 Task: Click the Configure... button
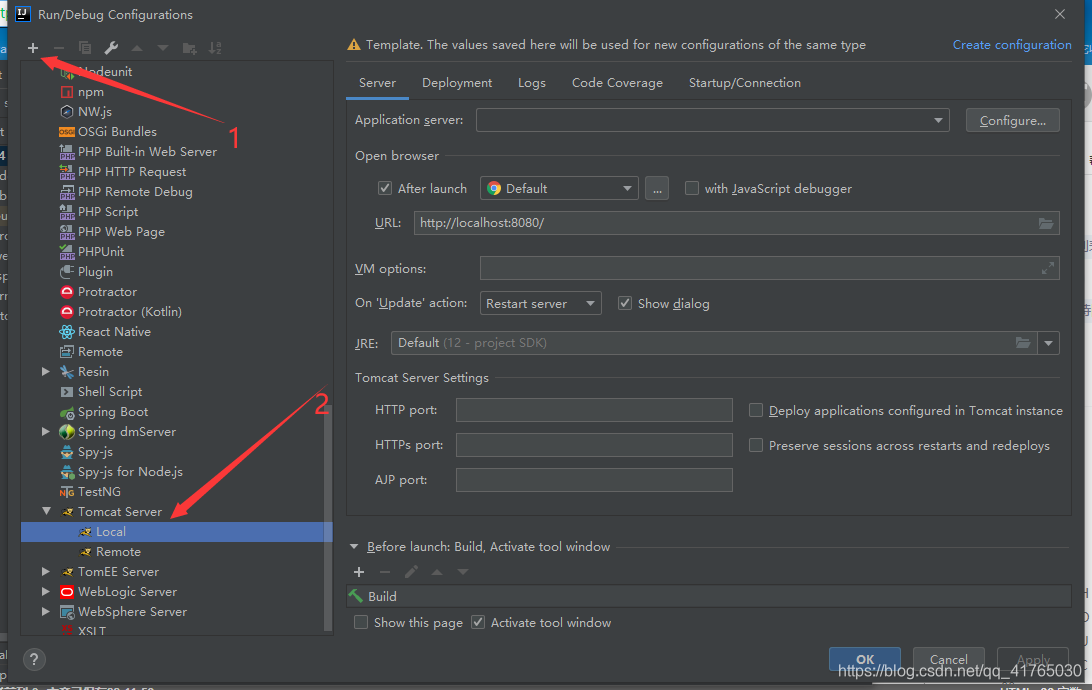1013,120
